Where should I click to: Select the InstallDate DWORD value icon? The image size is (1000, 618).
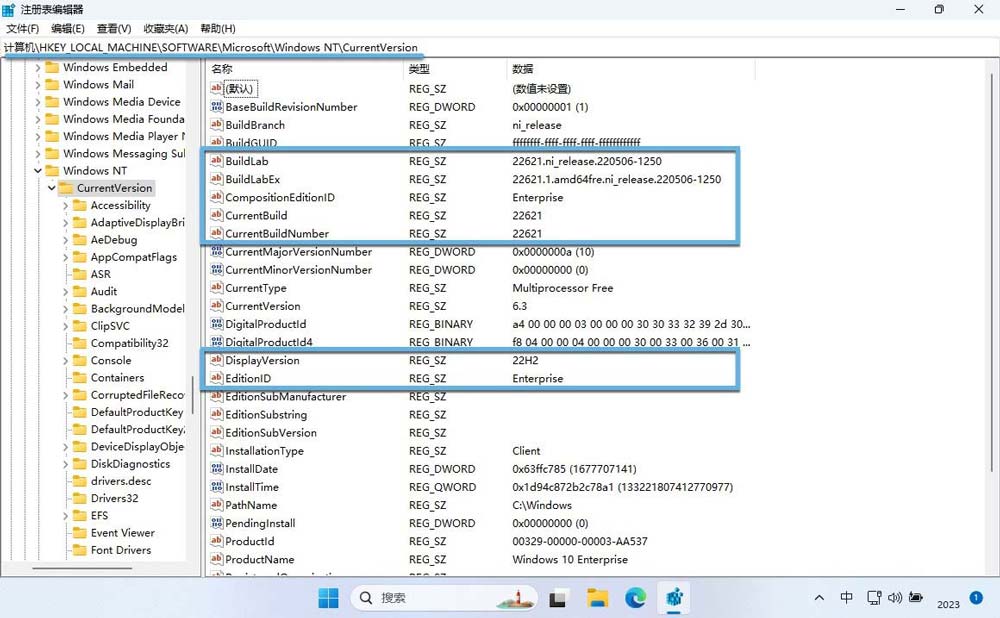pyautogui.click(x=216, y=469)
